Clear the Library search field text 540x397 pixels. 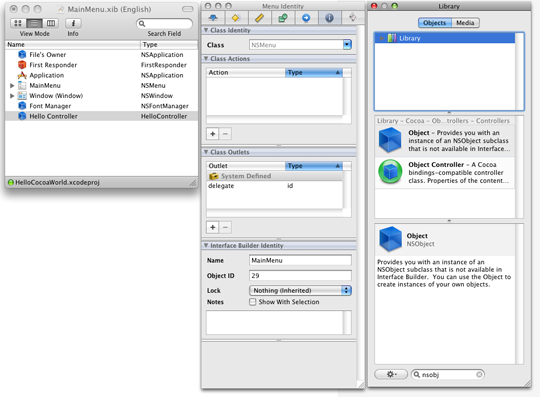click(x=479, y=374)
